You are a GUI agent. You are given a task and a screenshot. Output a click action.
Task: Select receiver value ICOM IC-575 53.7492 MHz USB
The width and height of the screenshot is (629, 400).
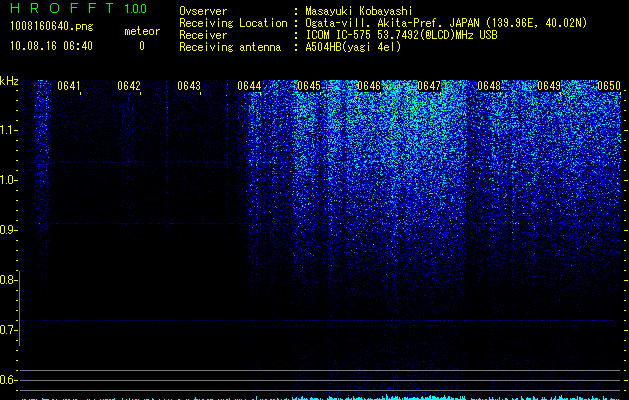pyautogui.click(x=402, y=35)
